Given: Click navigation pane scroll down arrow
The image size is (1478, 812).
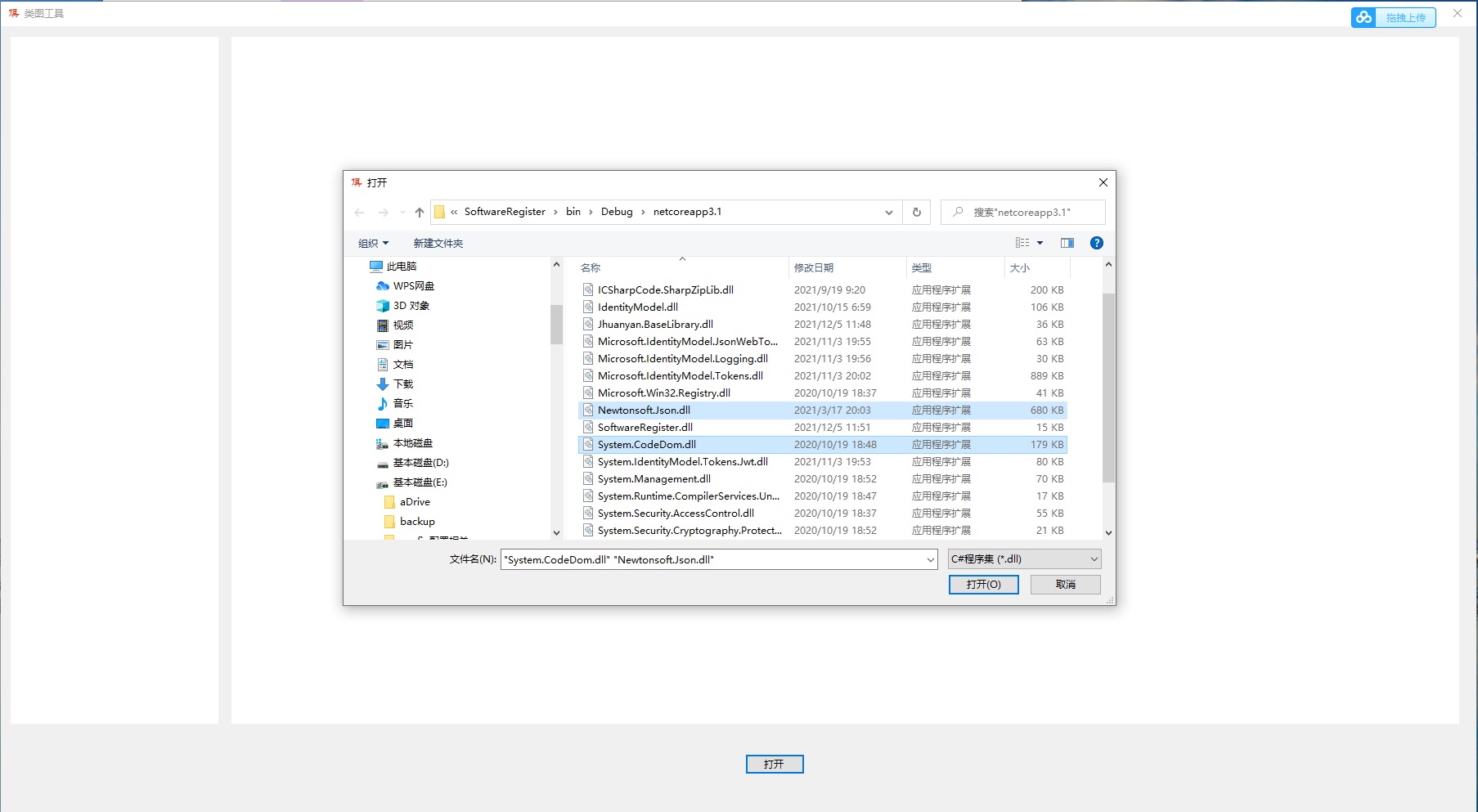Looking at the screenshot, I should pos(556,533).
